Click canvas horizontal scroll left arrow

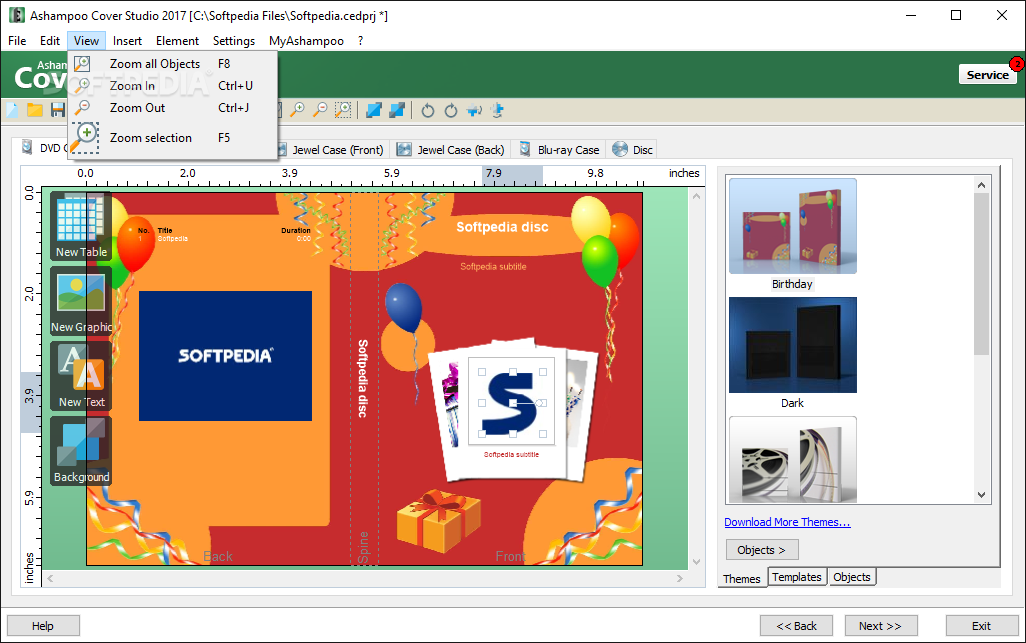[50, 578]
